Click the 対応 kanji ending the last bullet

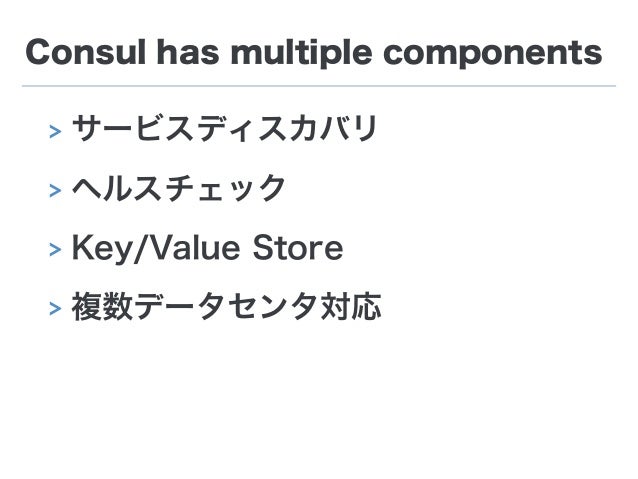pos(351,306)
